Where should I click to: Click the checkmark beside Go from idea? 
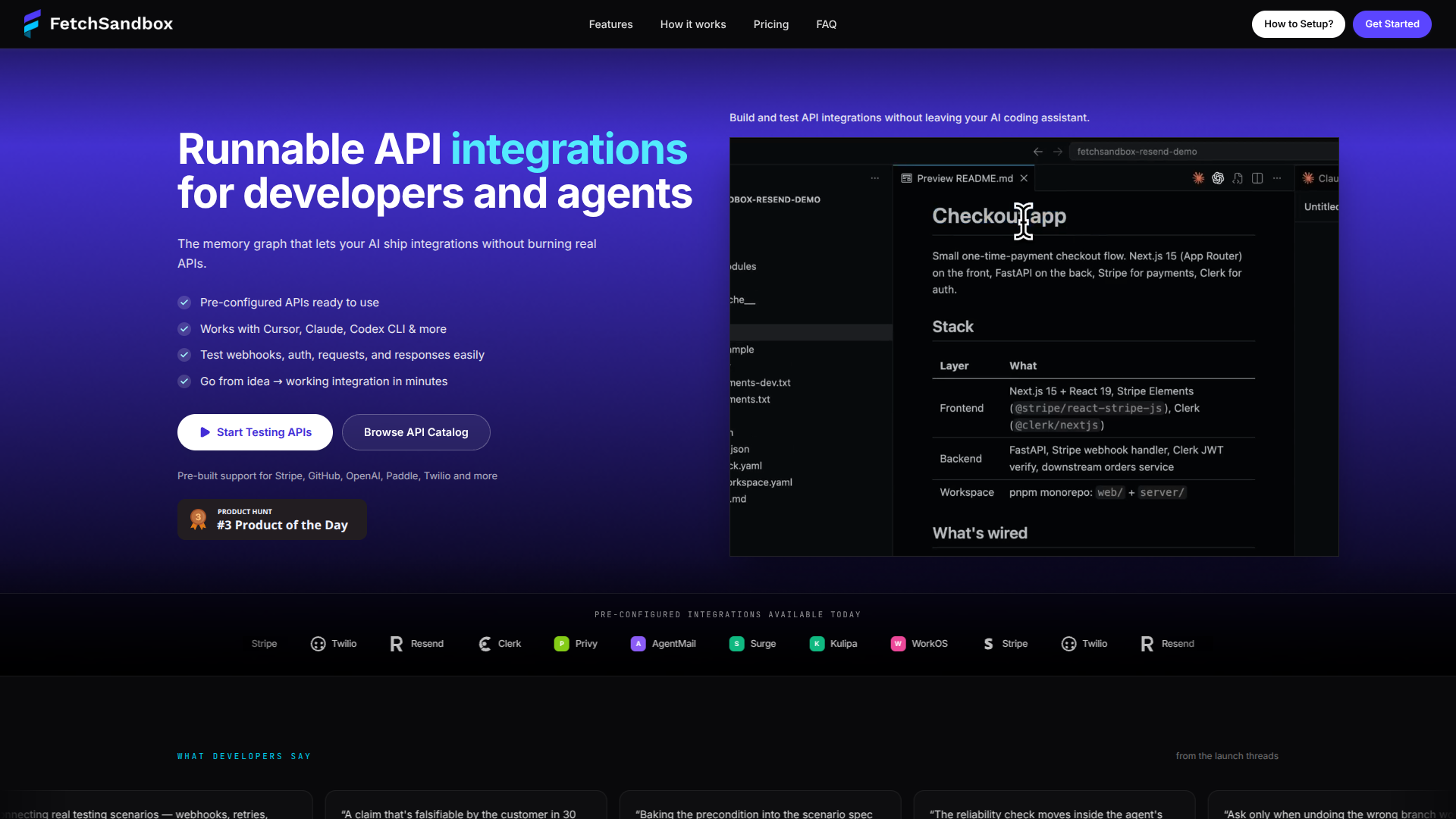pyautogui.click(x=184, y=381)
